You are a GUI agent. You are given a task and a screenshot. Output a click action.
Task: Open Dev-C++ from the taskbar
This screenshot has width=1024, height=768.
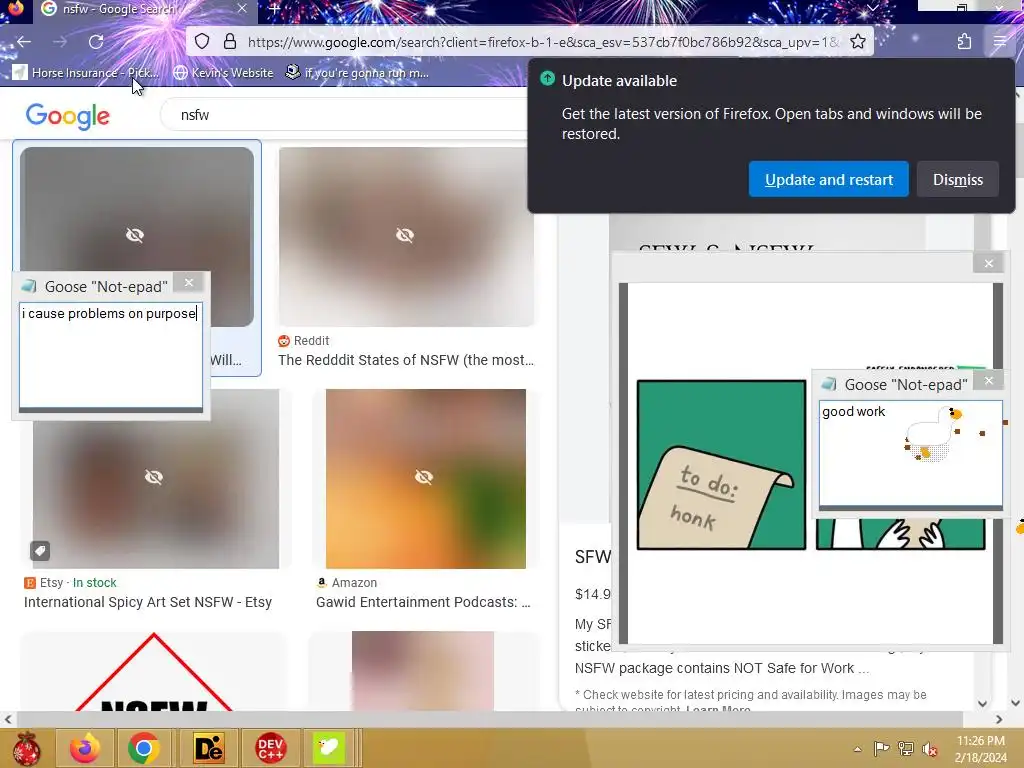pyautogui.click(x=270, y=748)
